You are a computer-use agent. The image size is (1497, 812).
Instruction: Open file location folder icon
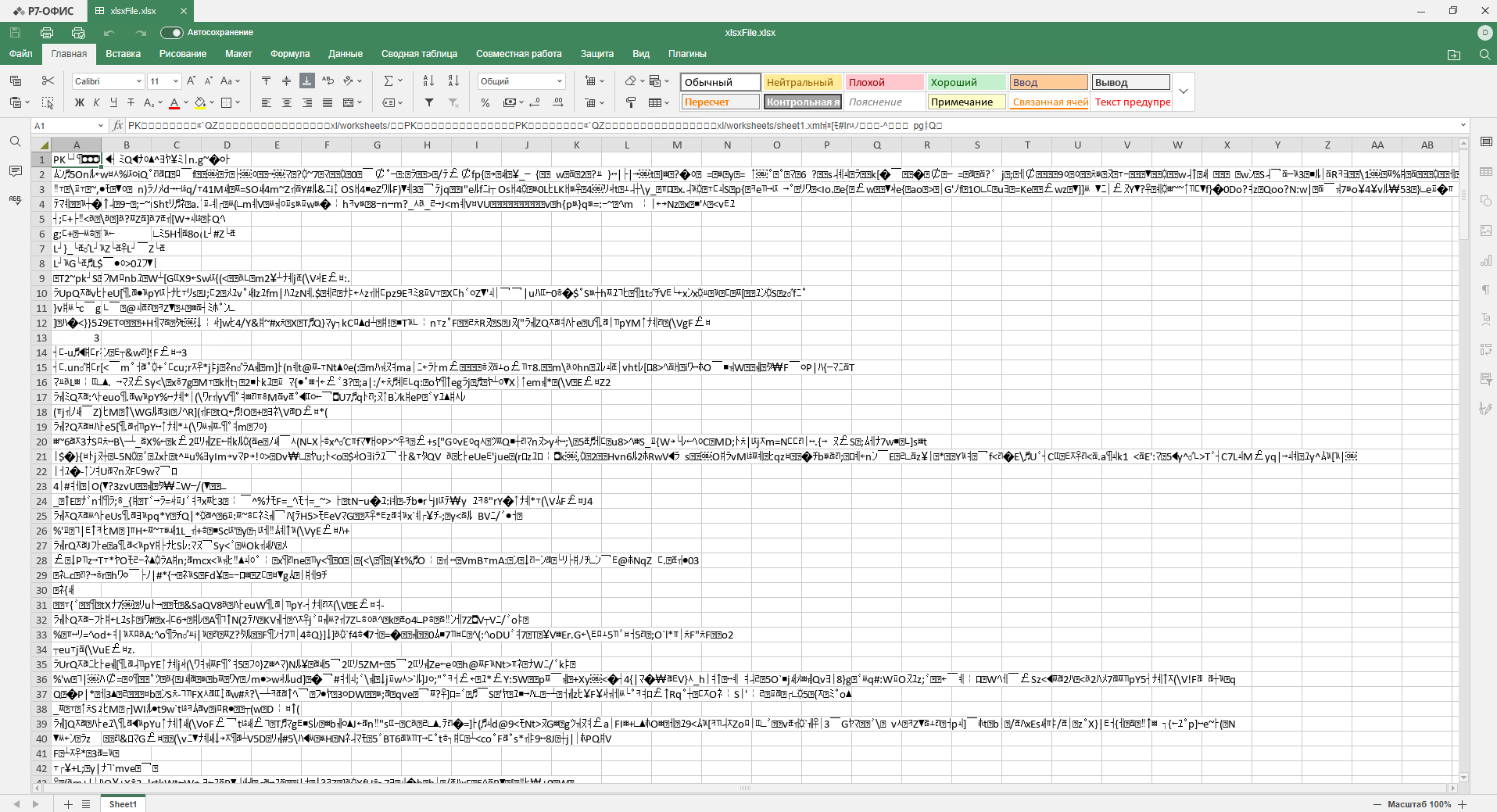(x=1454, y=54)
